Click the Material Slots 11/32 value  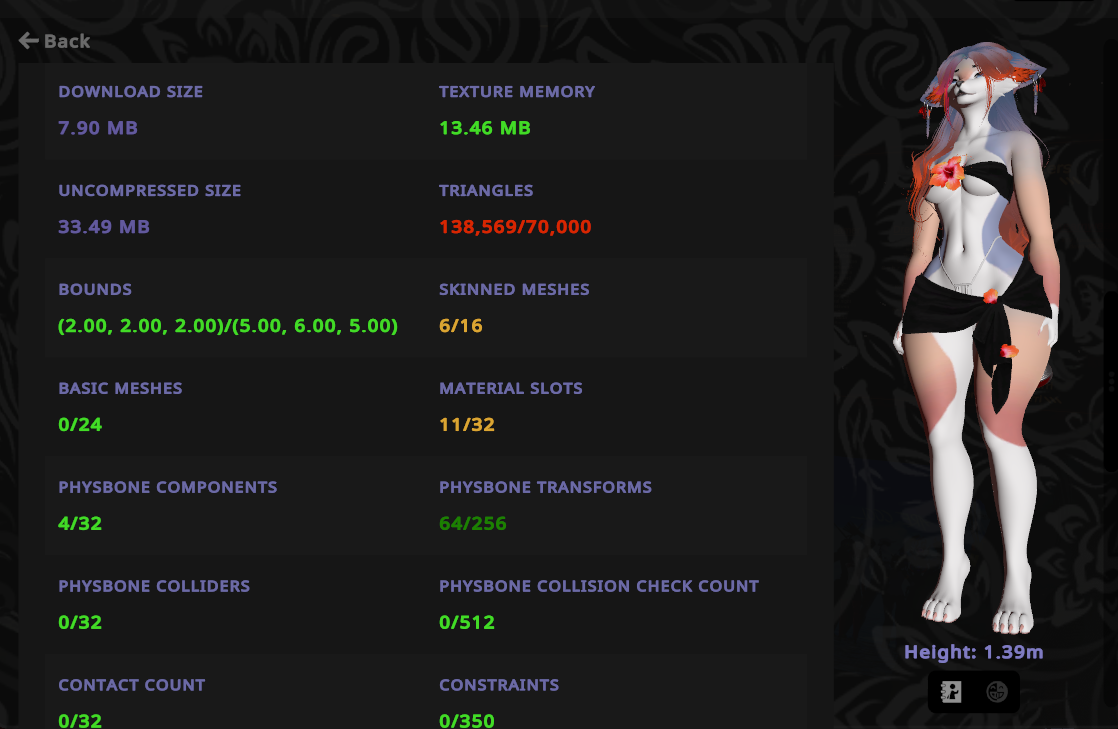tap(467, 424)
